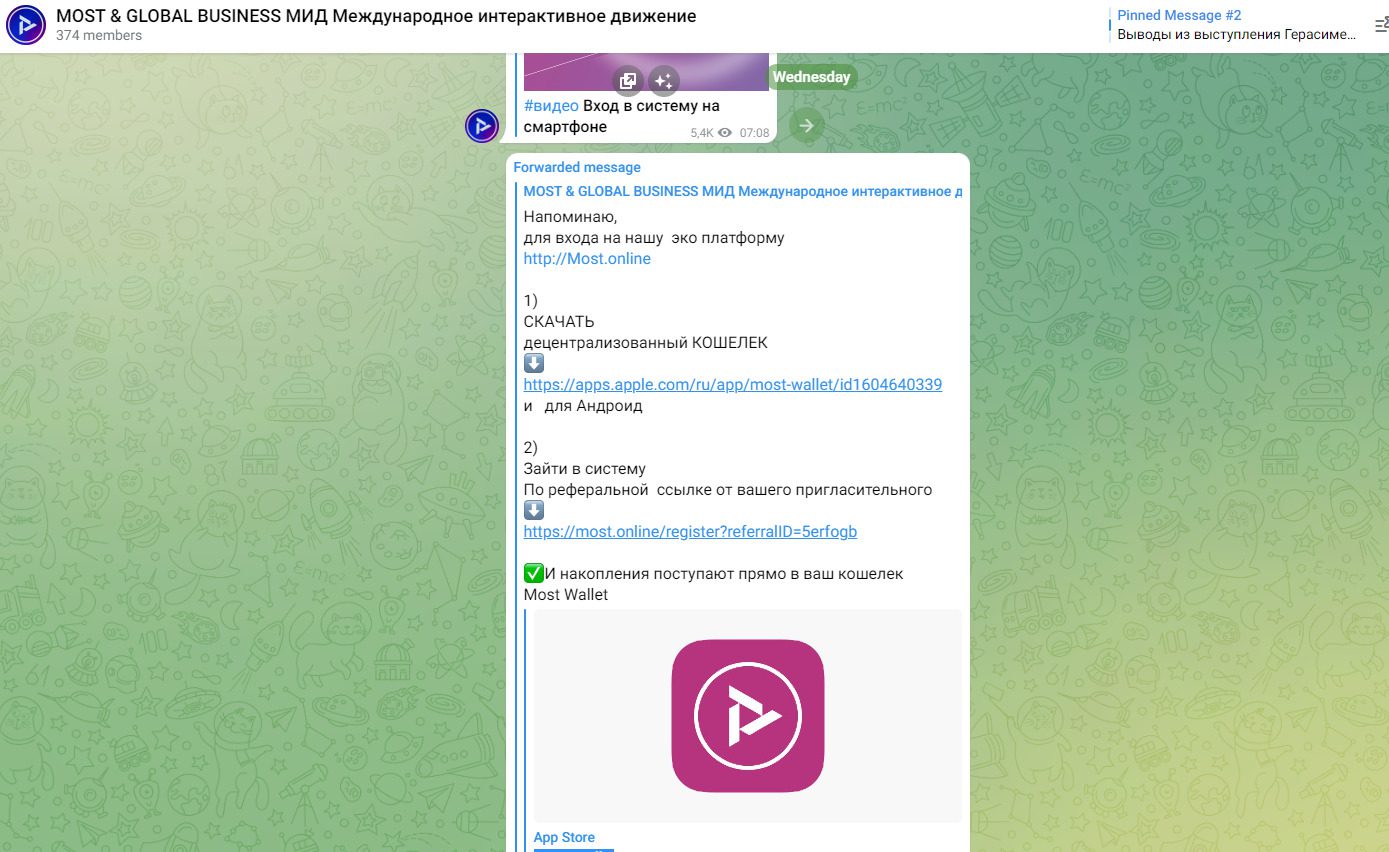Screen dimensions: 1389x852
Task: Click text 'и для Андроид'
Action: click(x=583, y=407)
